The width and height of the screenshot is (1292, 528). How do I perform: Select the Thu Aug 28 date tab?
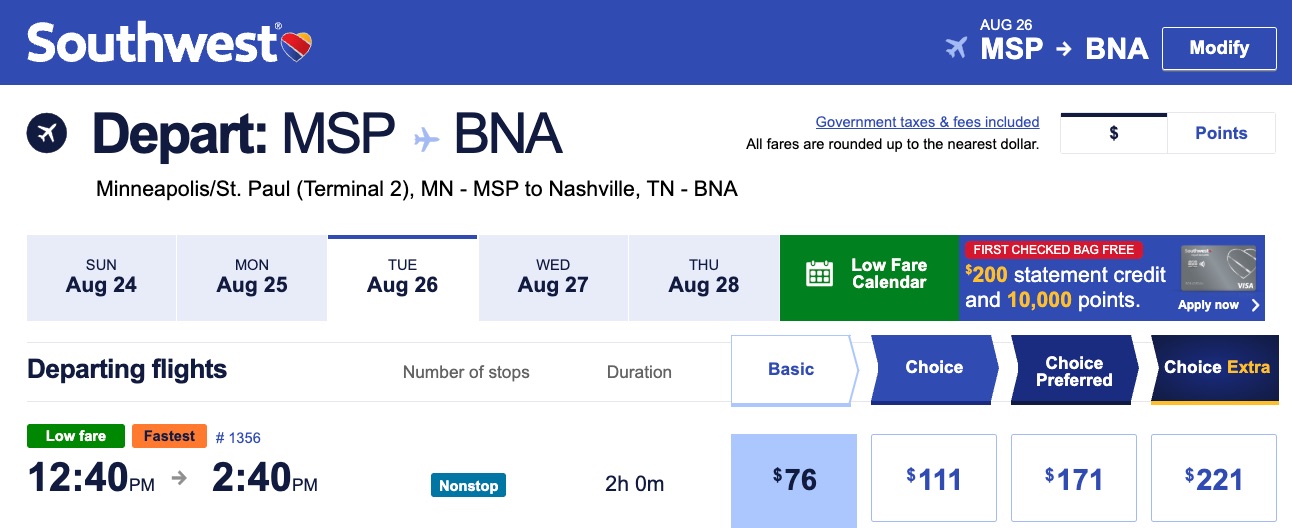coord(703,277)
